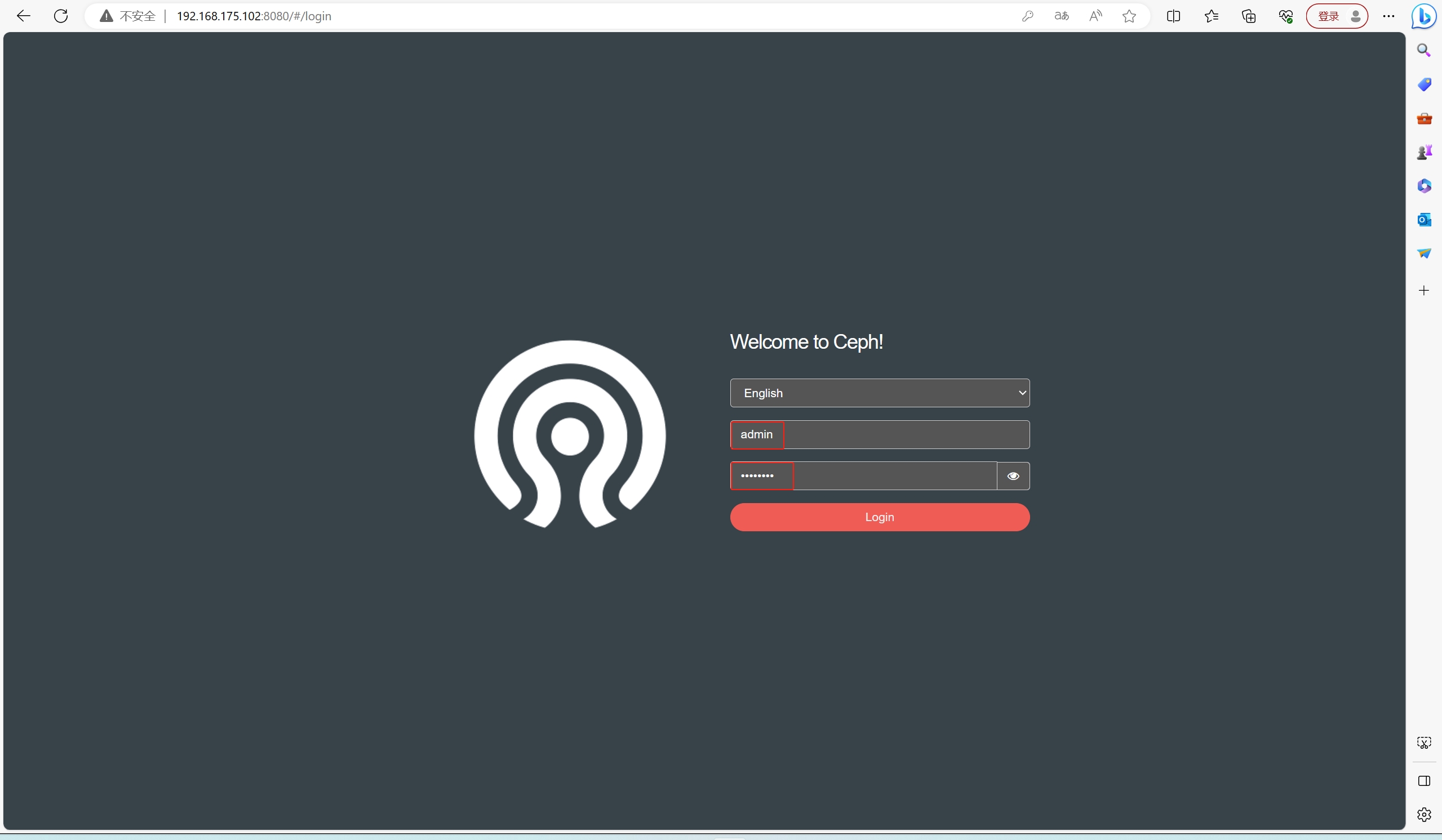Image resolution: width=1442 pixels, height=840 pixels.
Task: Click the translate page icon
Action: pos(1062,16)
